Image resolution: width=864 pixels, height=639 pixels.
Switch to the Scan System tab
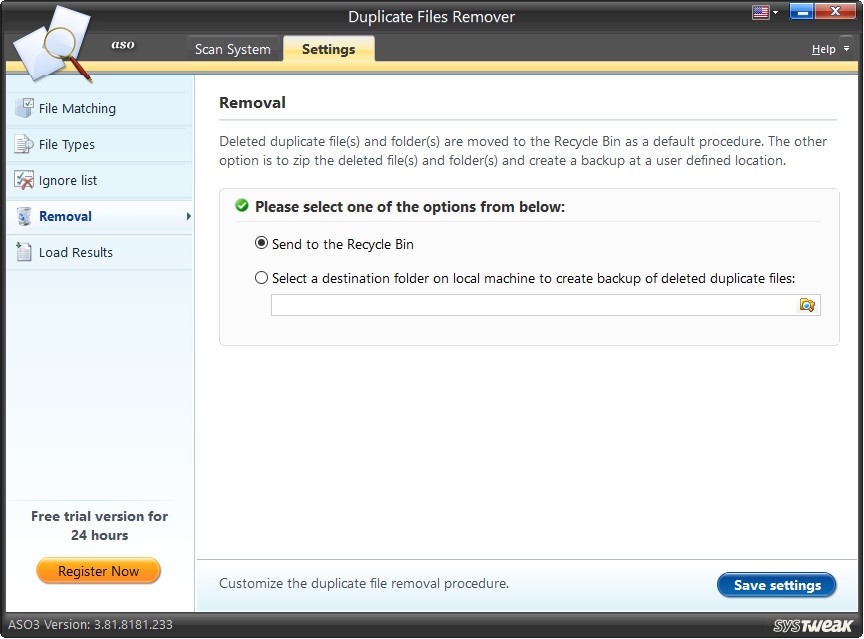tap(233, 47)
